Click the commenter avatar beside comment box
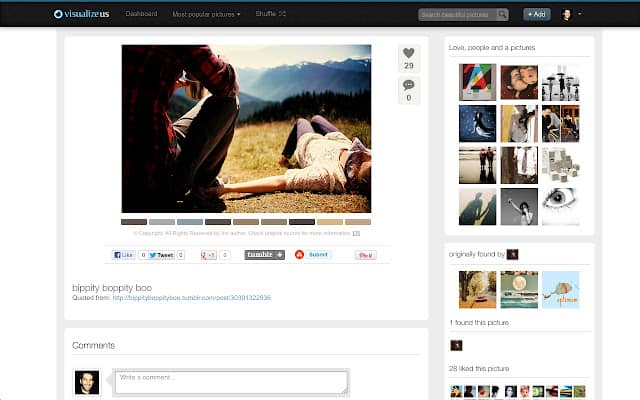This screenshot has height=400, width=640. coord(87,382)
